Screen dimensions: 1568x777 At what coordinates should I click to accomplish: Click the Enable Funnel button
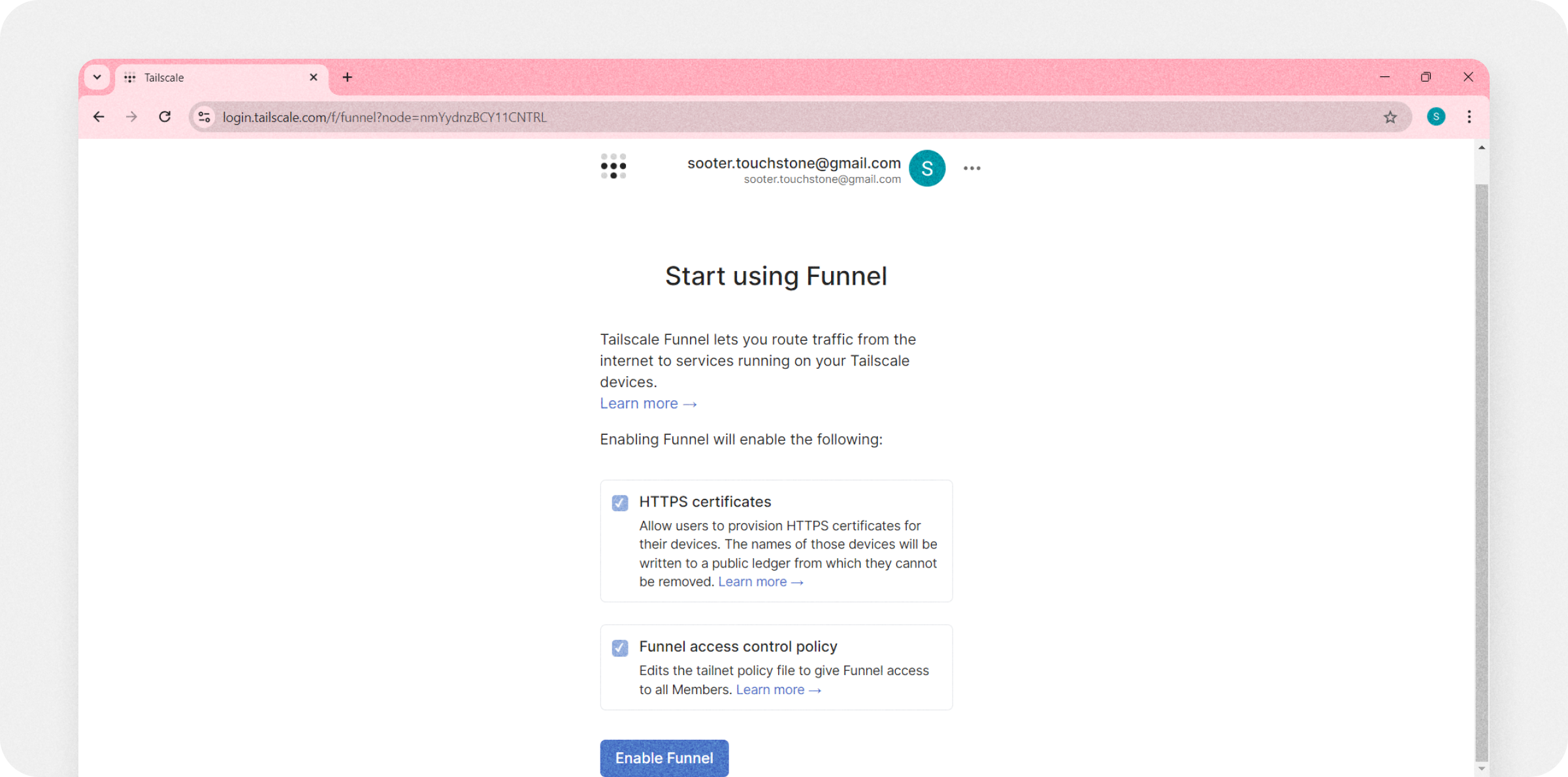click(x=664, y=758)
